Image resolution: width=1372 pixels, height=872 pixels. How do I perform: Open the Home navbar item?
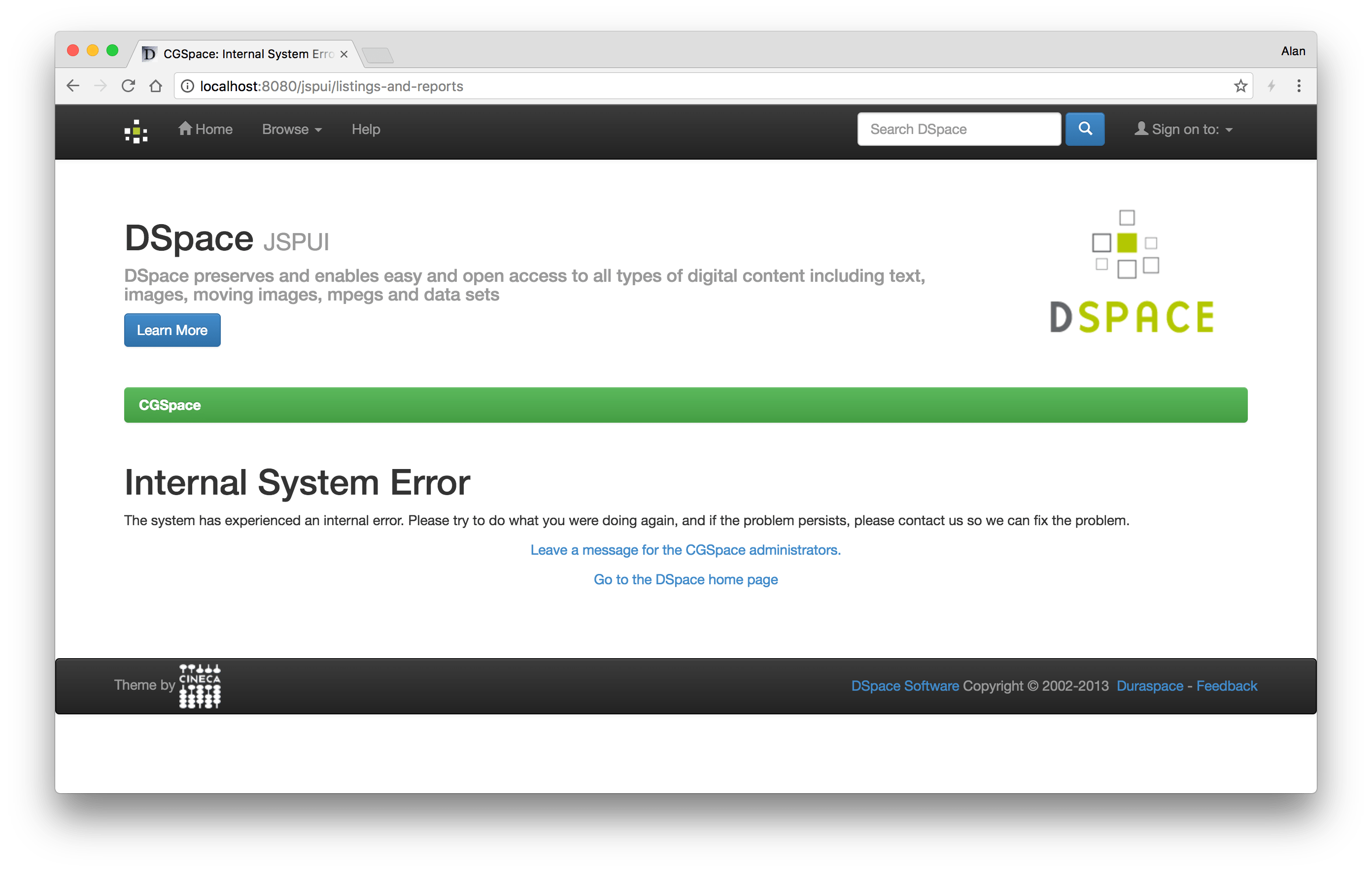pos(206,129)
